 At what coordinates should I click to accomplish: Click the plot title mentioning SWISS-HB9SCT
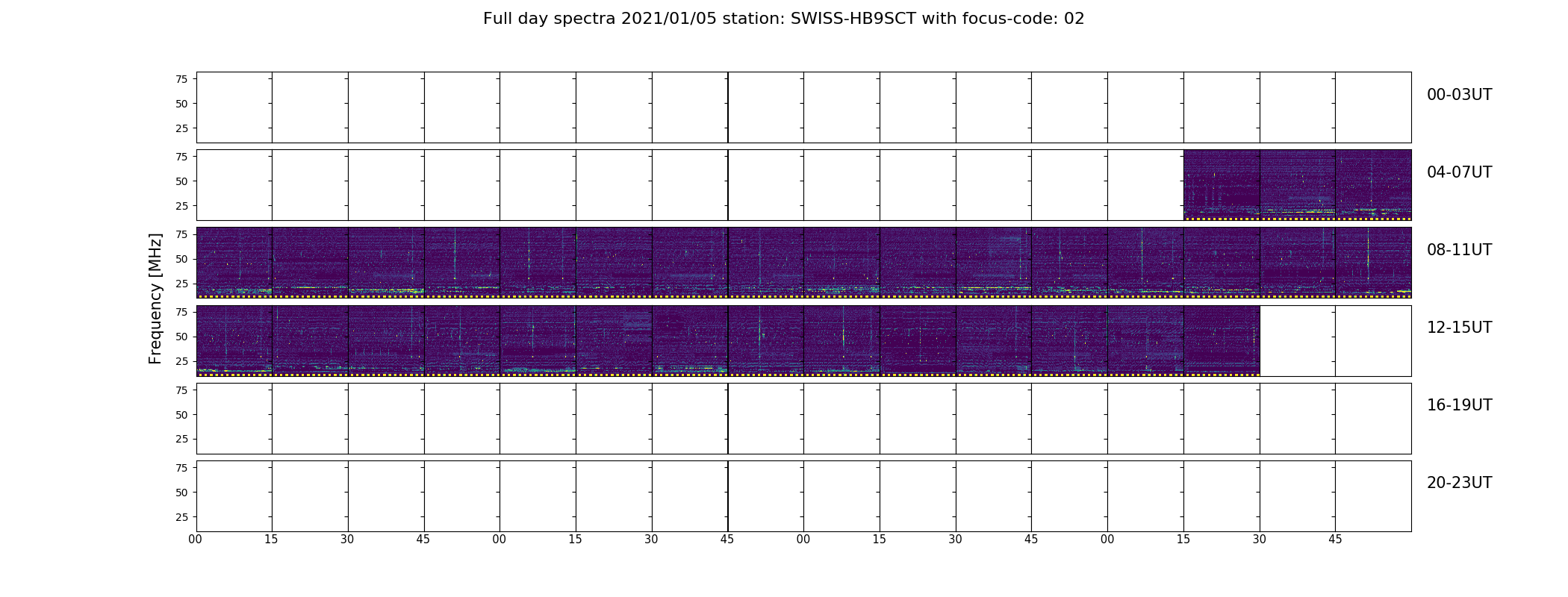pos(783,19)
